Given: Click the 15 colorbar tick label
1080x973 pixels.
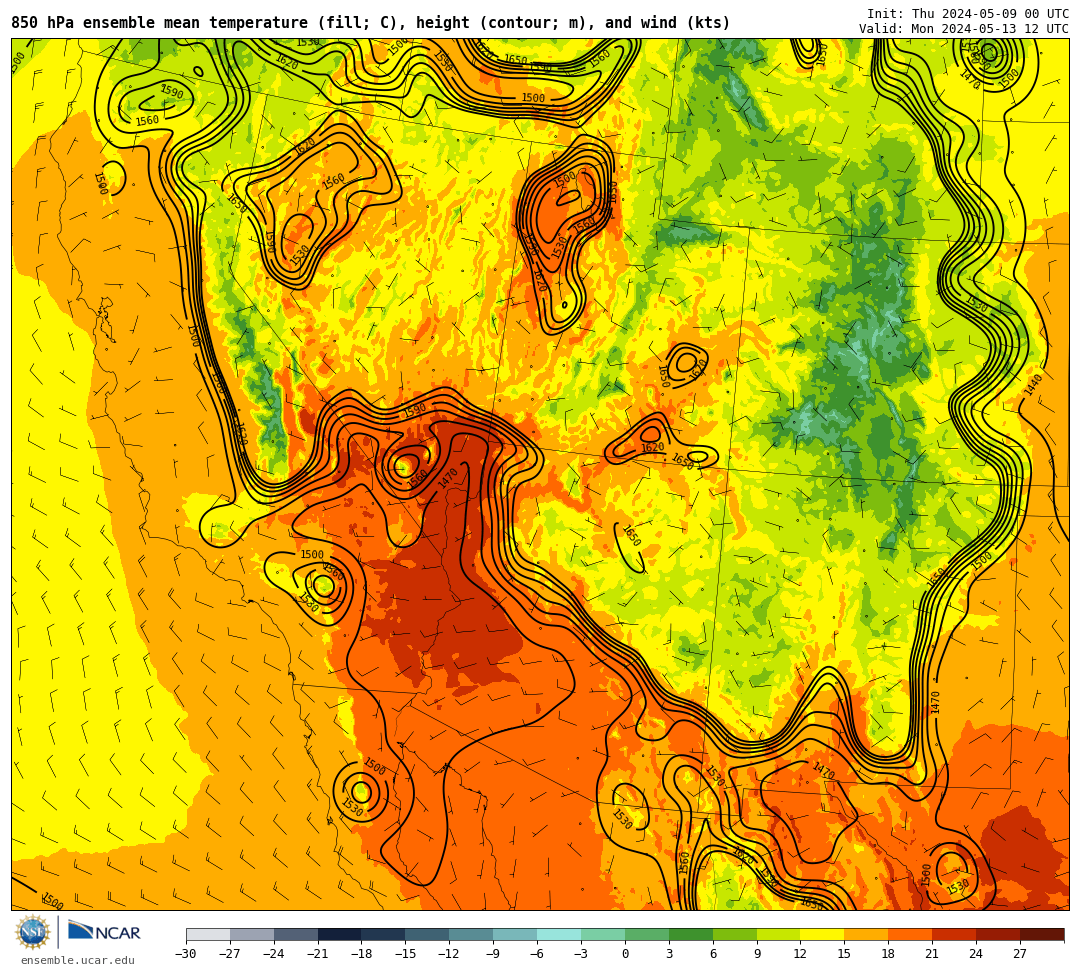Looking at the screenshot, I should [844, 954].
